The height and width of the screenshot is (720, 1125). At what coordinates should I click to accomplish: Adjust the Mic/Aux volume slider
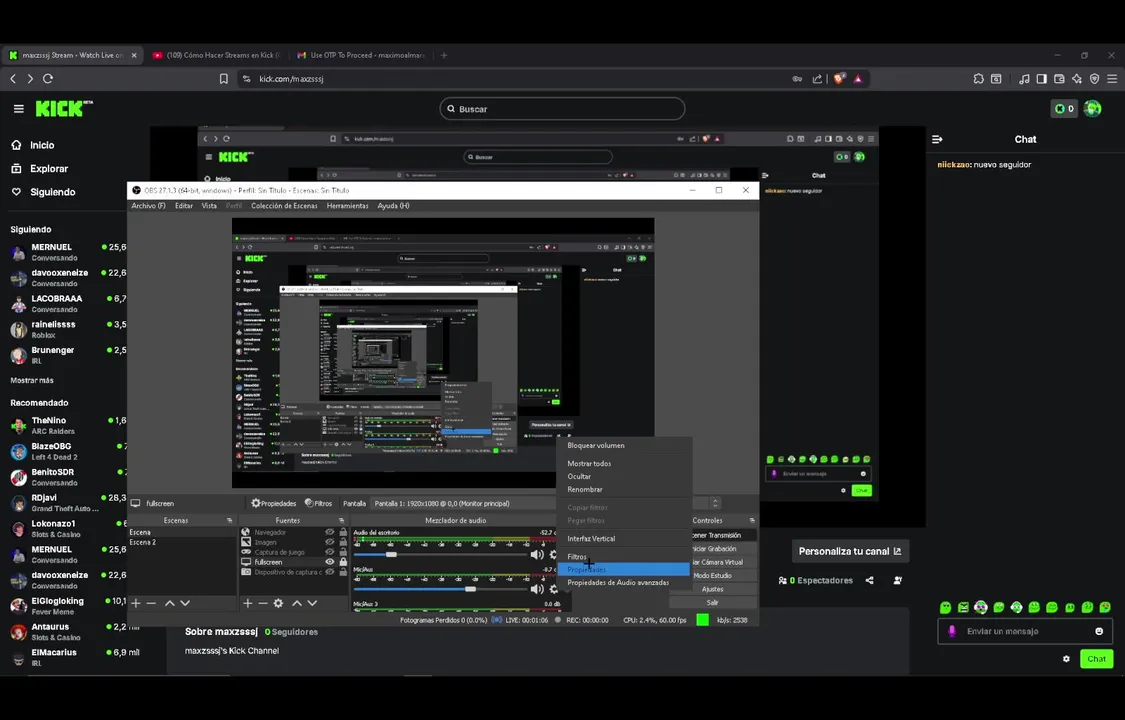point(441,589)
